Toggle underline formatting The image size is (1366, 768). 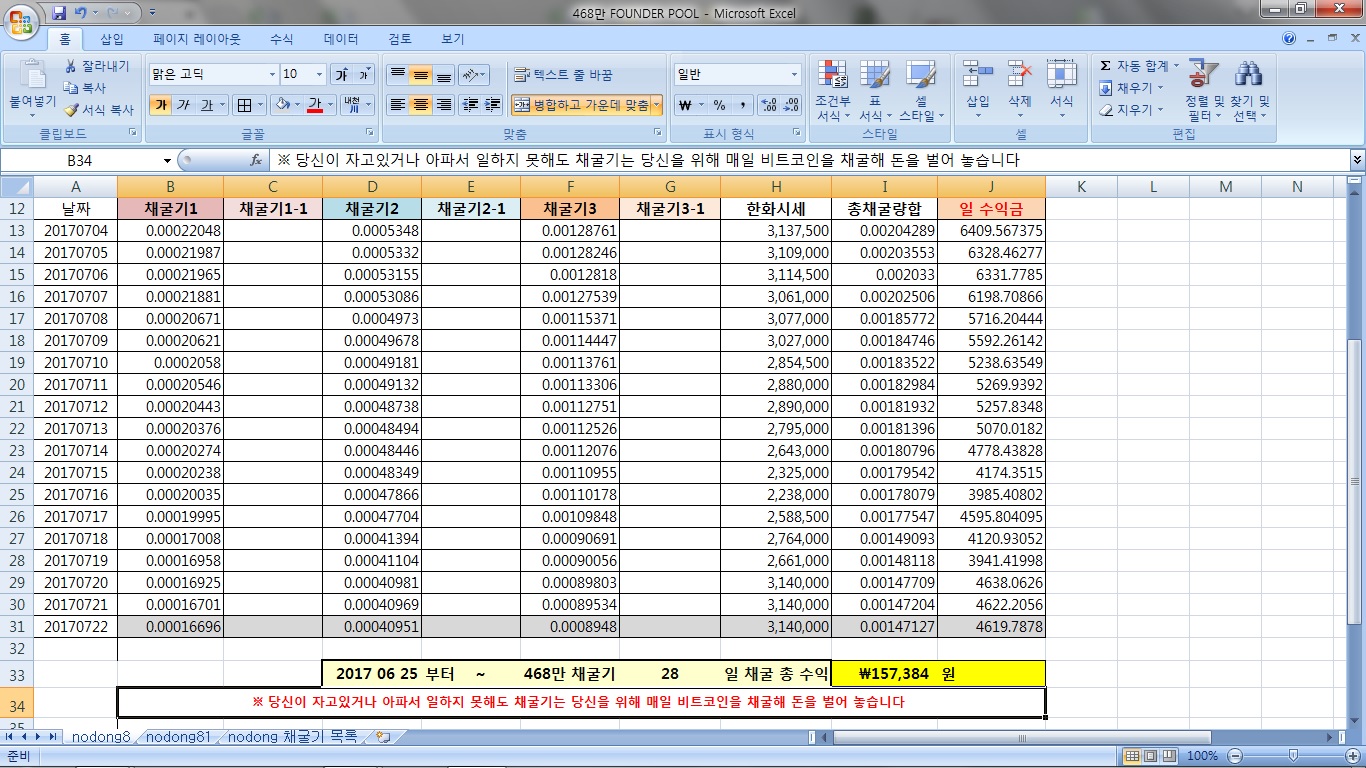pos(206,105)
